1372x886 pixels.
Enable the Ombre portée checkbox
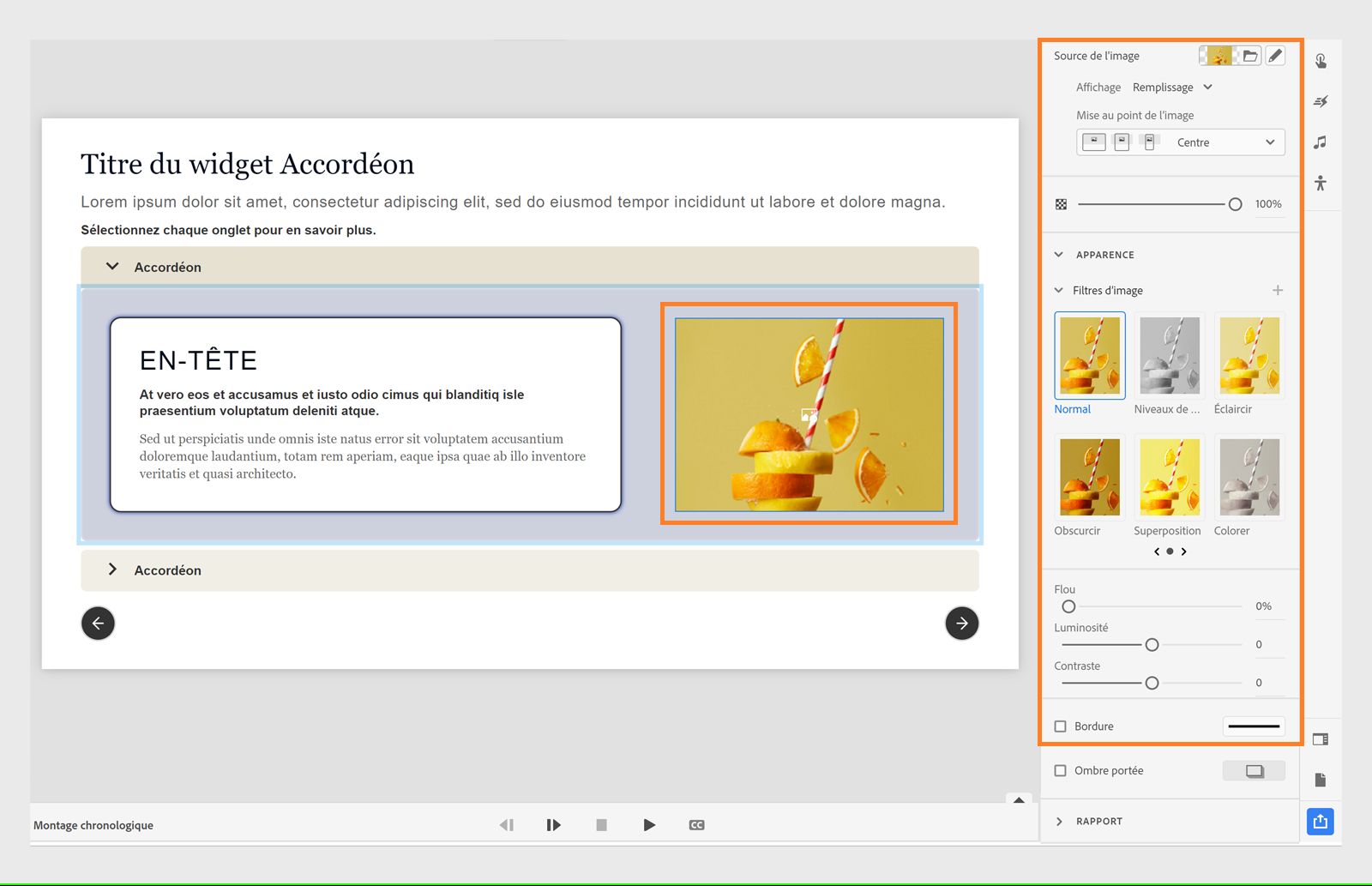pos(1061,770)
